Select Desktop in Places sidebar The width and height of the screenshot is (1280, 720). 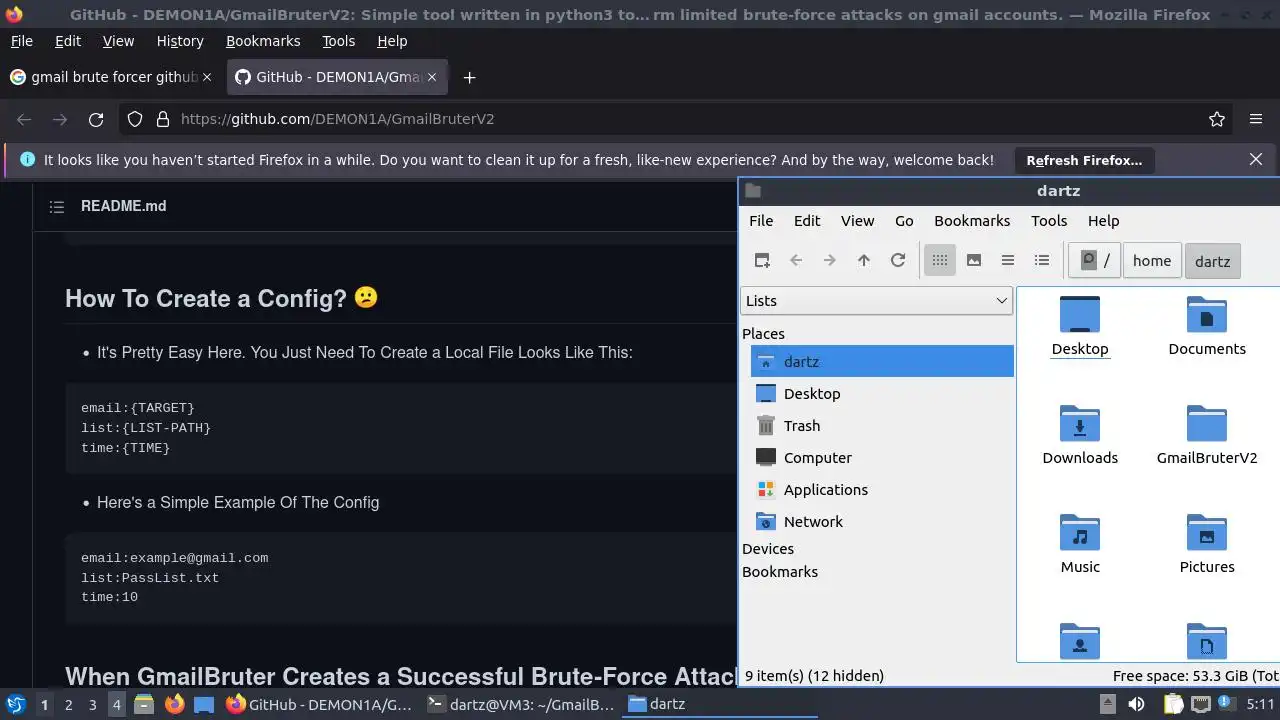coord(882,394)
